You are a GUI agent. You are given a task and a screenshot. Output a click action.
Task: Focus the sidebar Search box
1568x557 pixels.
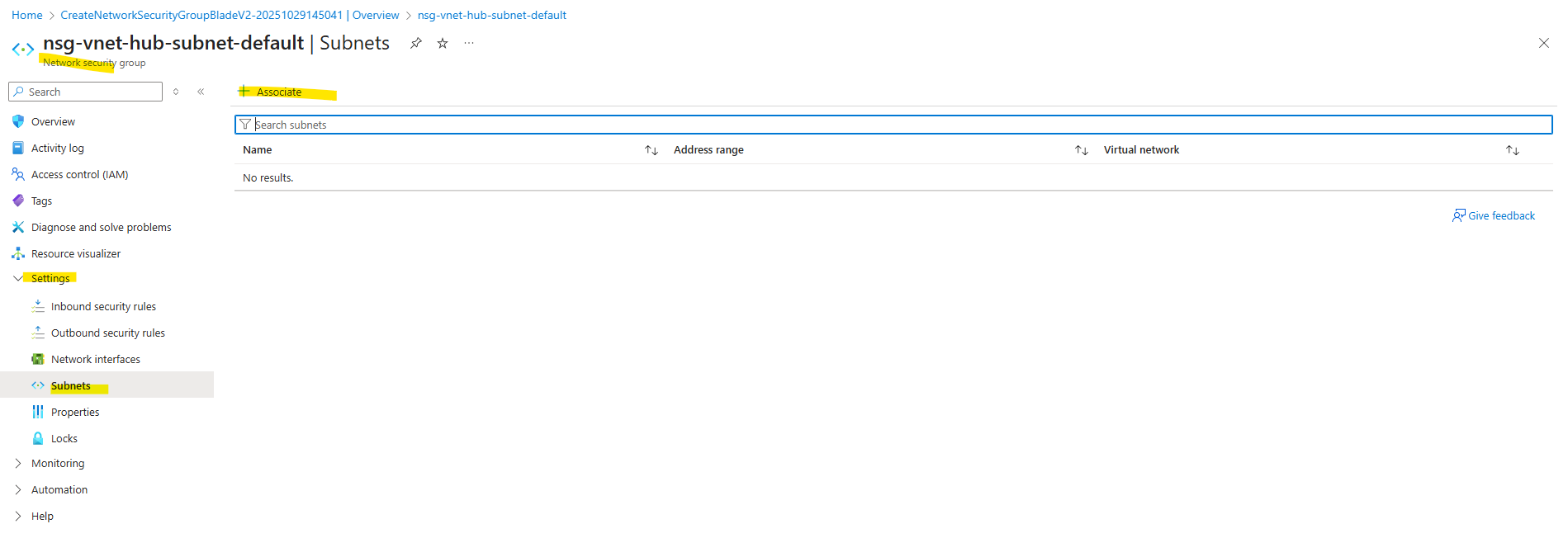[x=85, y=92]
